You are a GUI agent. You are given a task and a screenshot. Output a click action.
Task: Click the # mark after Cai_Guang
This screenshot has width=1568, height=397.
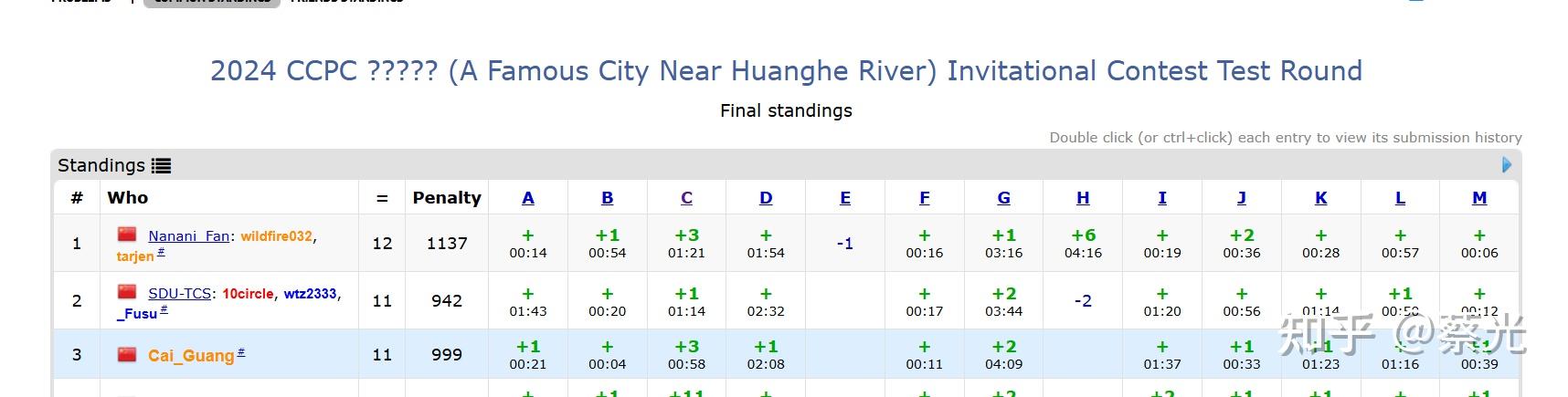click(241, 352)
